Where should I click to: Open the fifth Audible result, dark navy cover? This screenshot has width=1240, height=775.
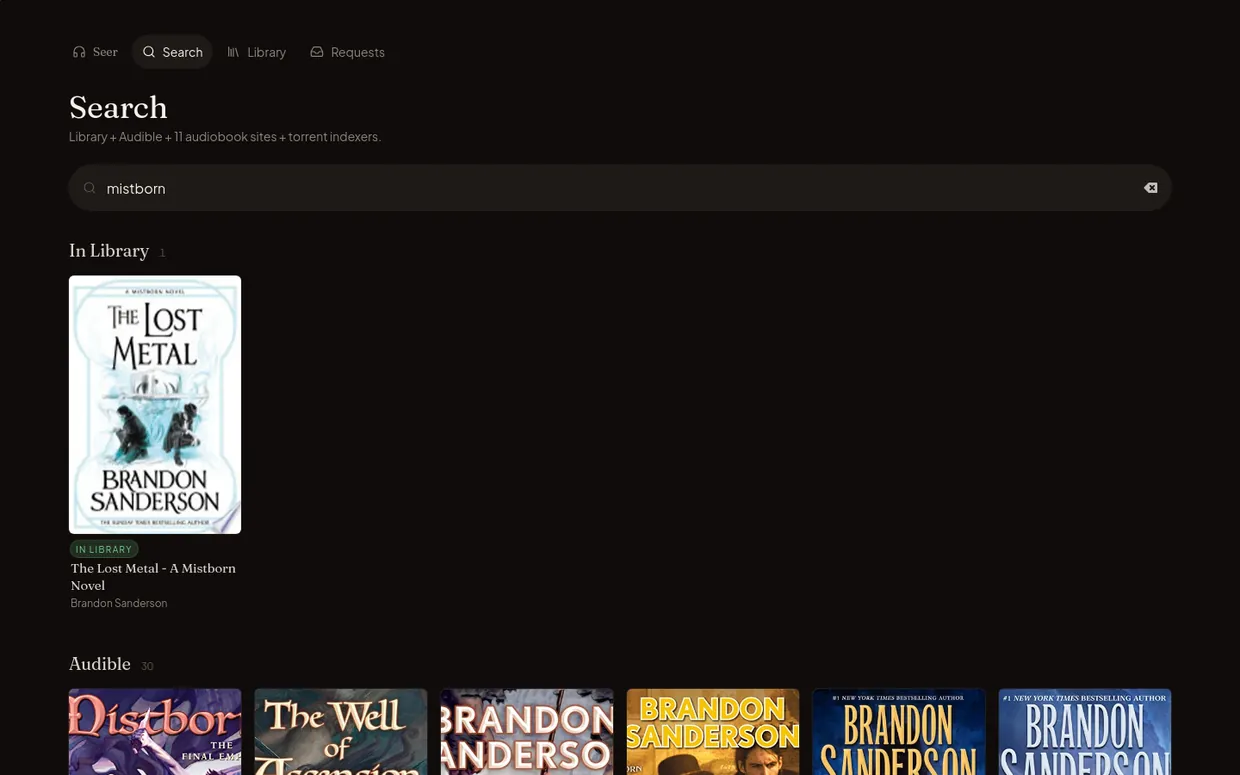coord(899,732)
